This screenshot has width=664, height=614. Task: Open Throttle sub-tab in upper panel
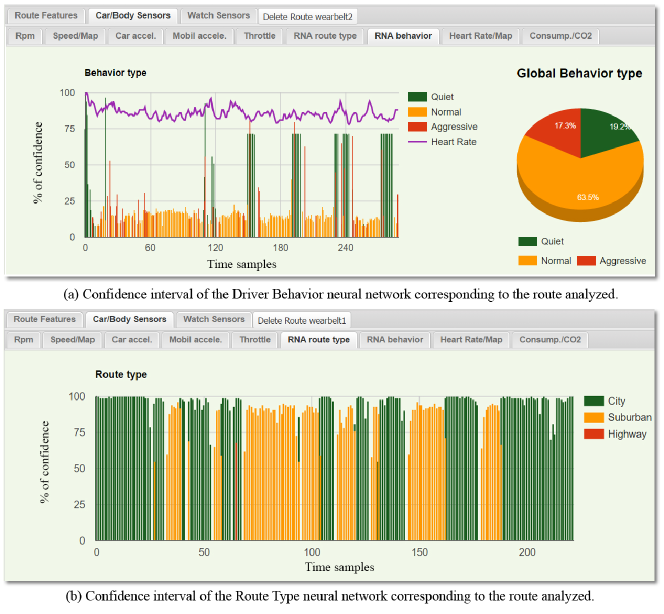[x=260, y=36]
